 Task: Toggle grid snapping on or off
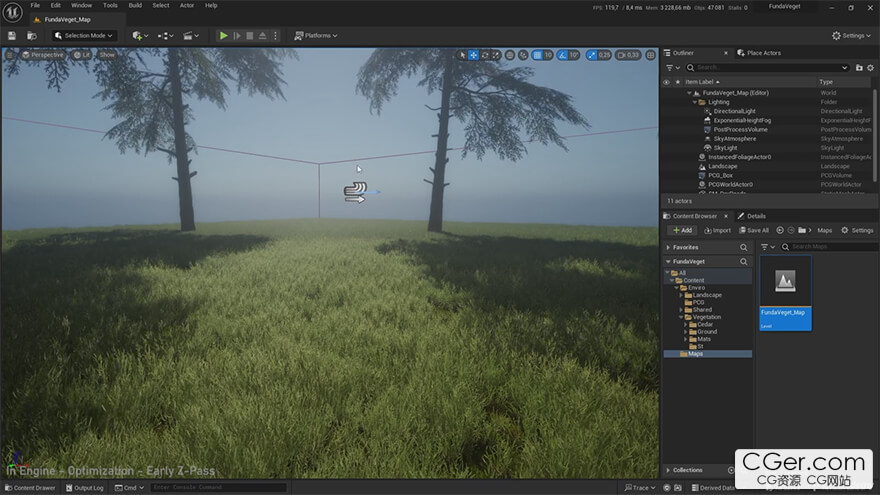[x=537, y=54]
